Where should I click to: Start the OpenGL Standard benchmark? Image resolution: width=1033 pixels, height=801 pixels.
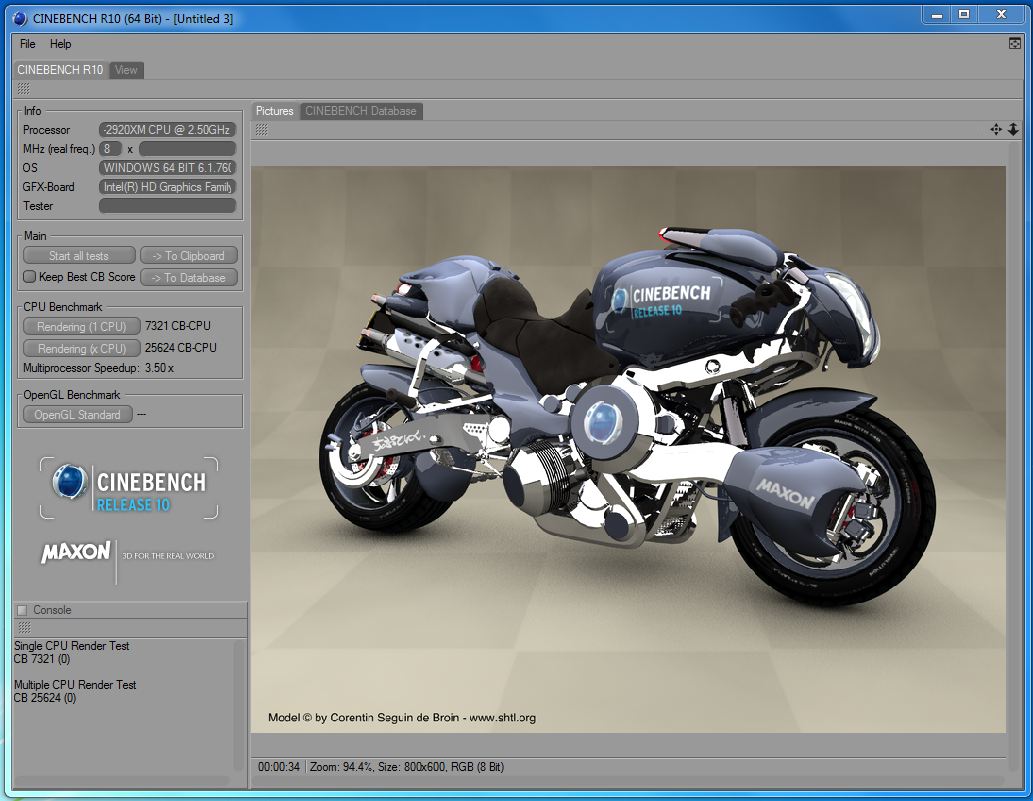pyautogui.click(x=78, y=415)
